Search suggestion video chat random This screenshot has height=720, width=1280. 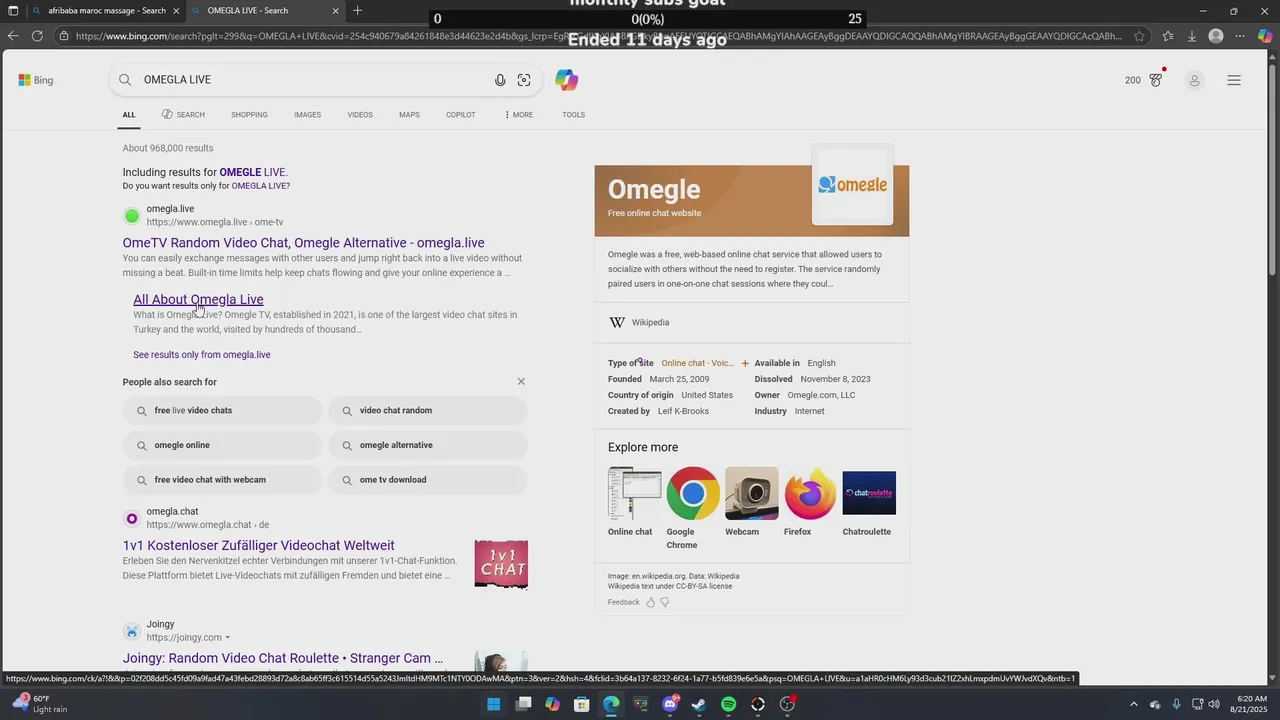(x=428, y=411)
